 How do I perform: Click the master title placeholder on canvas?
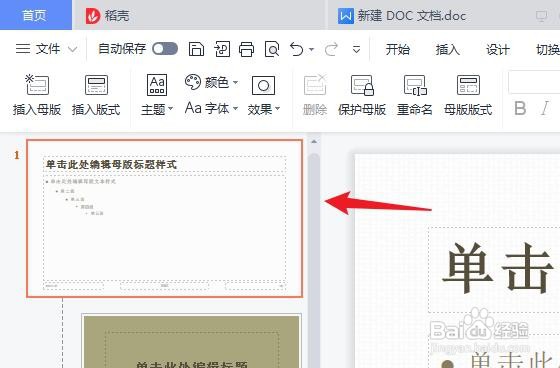(494, 269)
